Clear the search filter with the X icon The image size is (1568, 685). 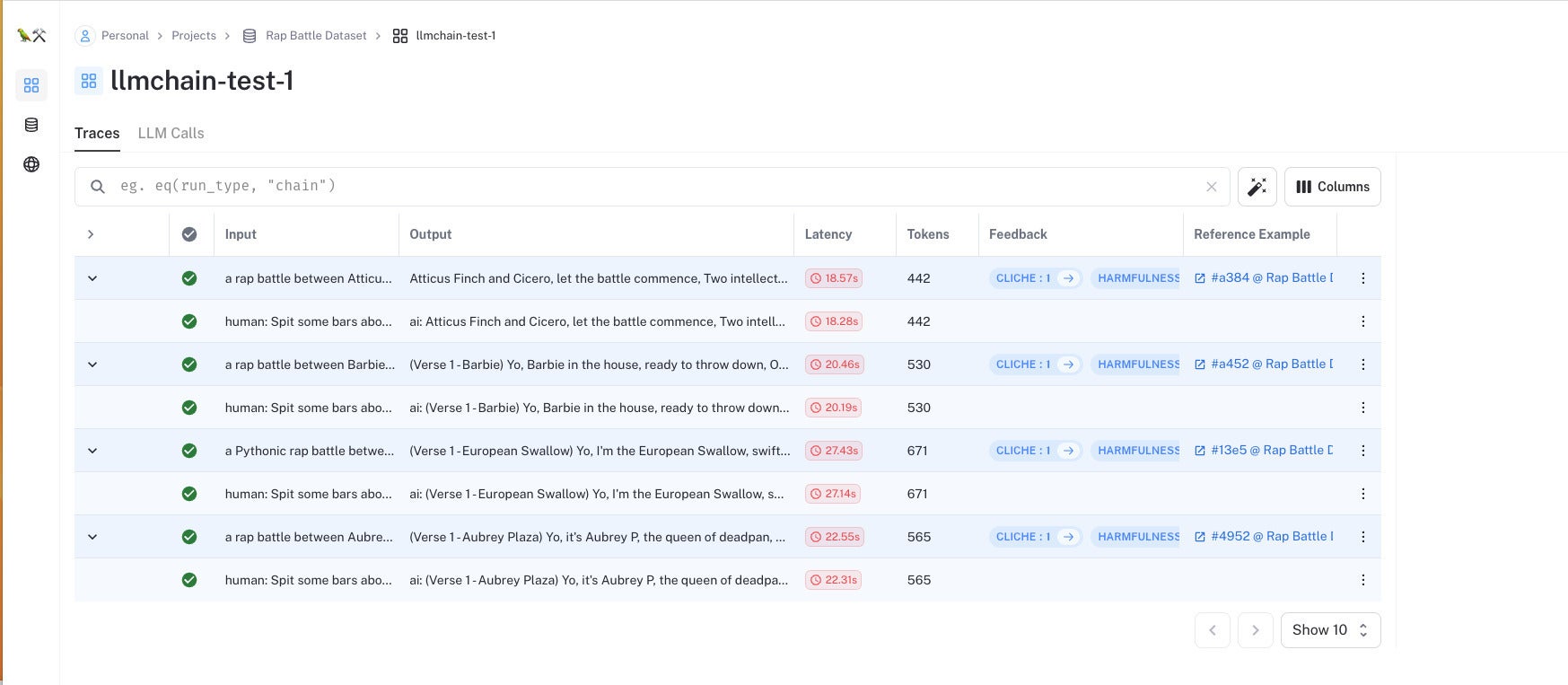tap(1211, 187)
